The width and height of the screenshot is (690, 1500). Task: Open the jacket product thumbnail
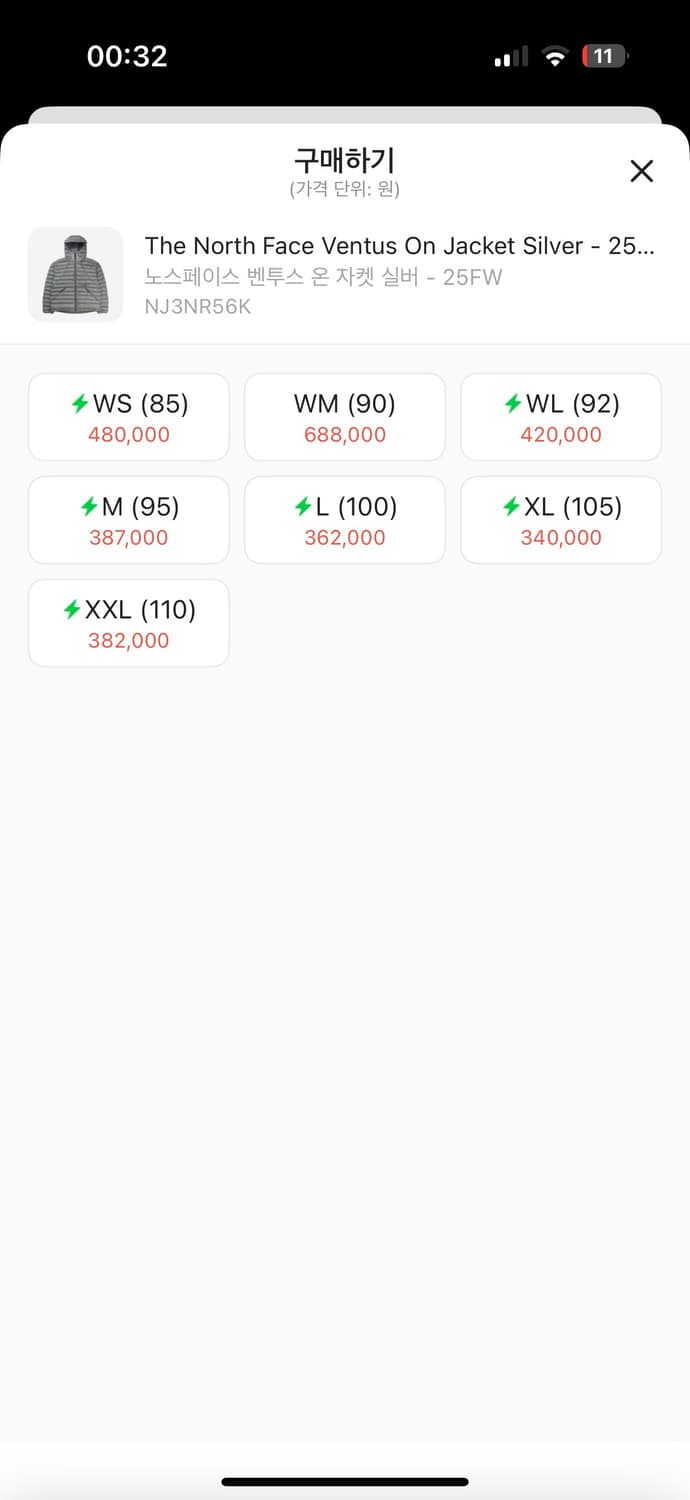click(x=75, y=275)
